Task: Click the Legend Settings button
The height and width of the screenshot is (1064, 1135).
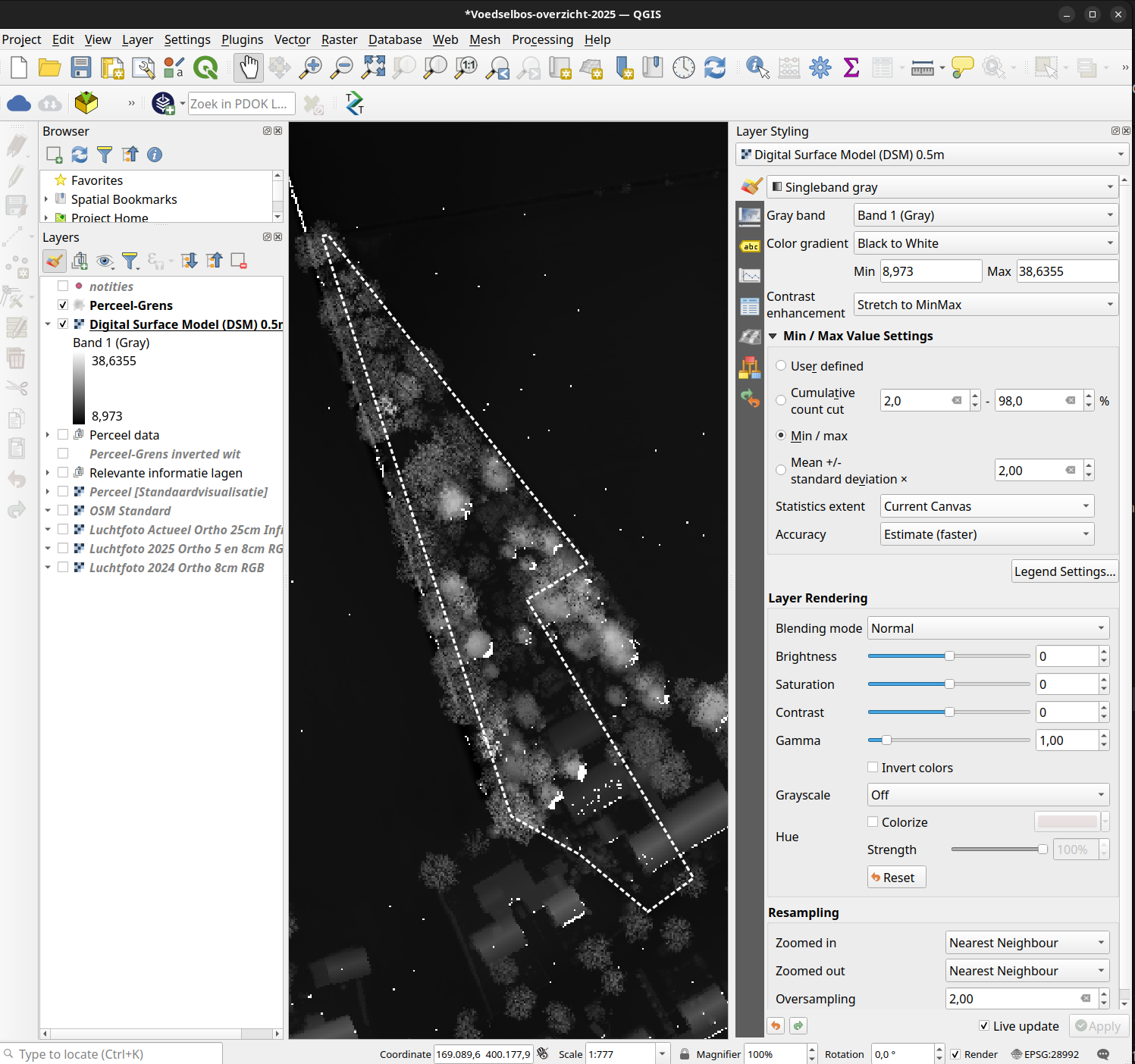Action: point(1064,571)
